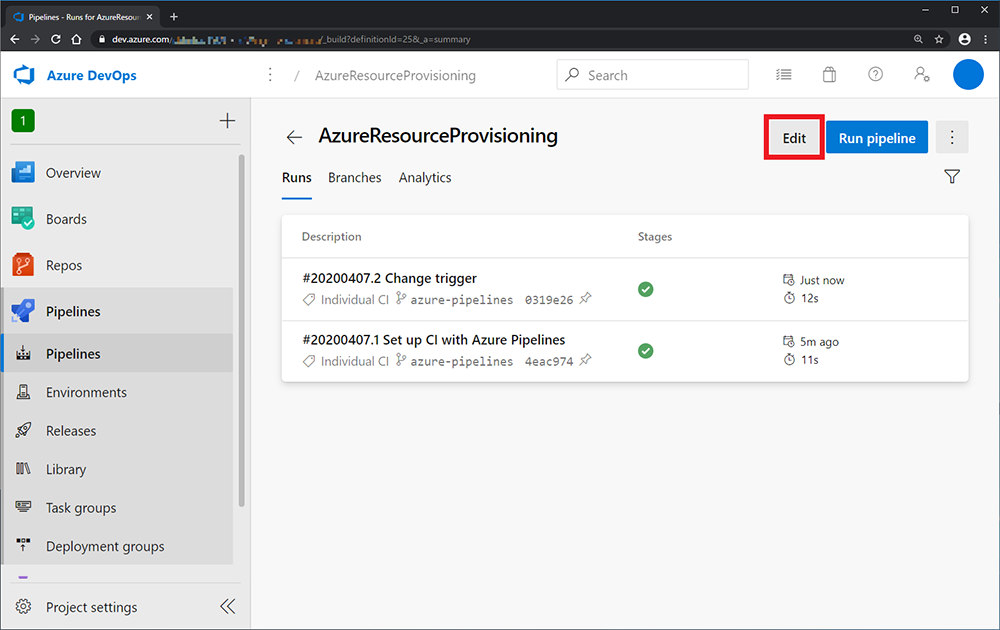Image resolution: width=1000 pixels, height=630 pixels.
Task: Open the Help question mark icon
Action: point(876,75)
